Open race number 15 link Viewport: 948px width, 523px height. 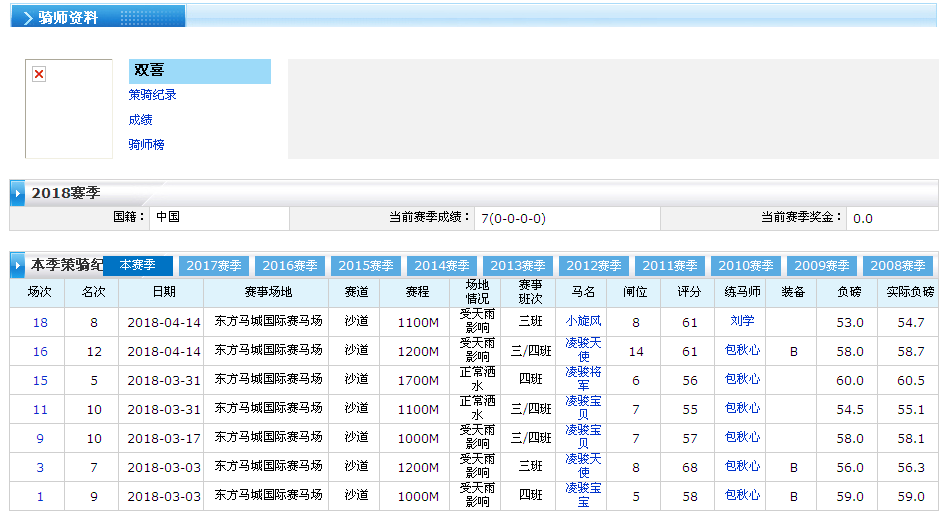click(40, 380)
